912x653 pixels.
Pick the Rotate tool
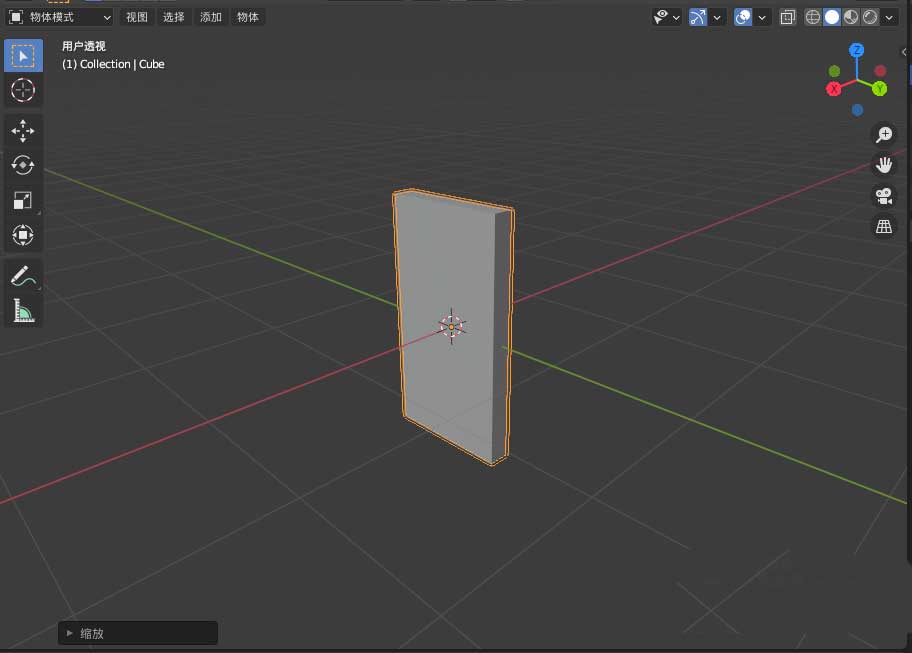(23, 166)
